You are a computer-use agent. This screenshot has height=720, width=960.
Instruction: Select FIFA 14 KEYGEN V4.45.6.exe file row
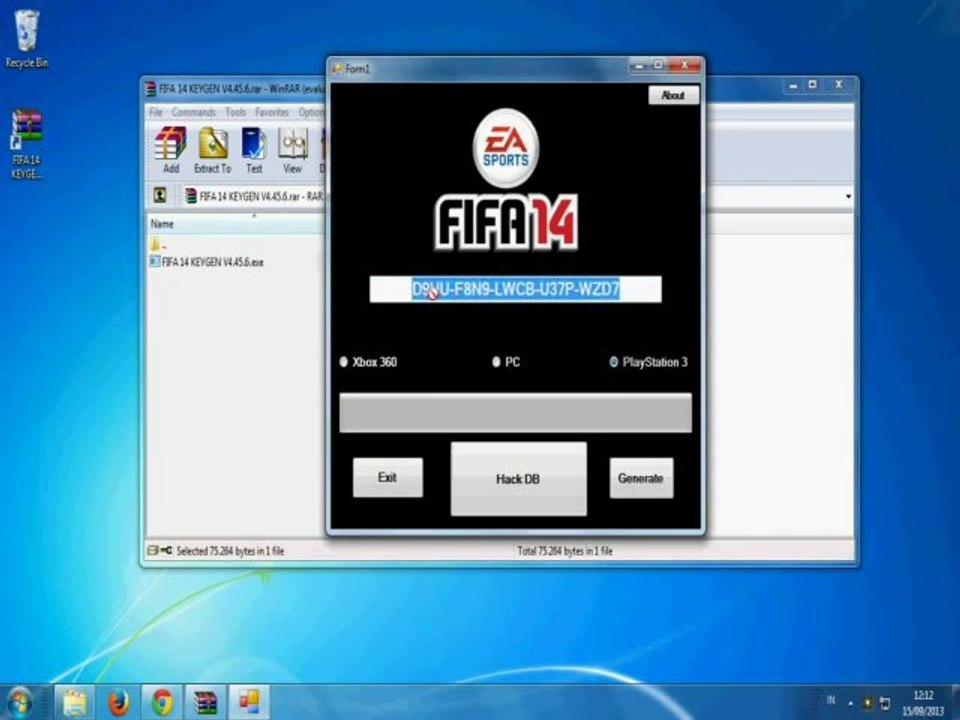click(207, 262)
